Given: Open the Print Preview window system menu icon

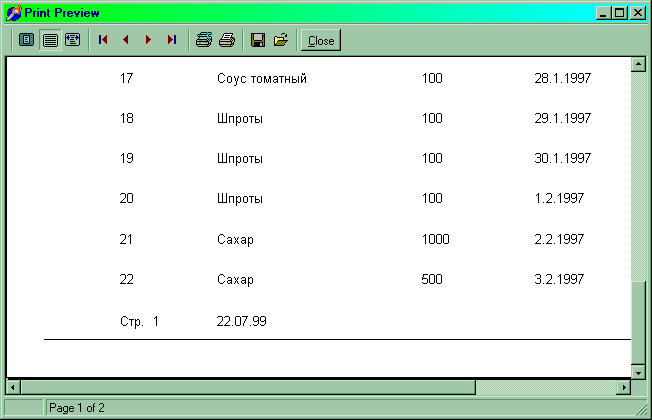Looking at the screenshot, I should [x=13, y=13].
